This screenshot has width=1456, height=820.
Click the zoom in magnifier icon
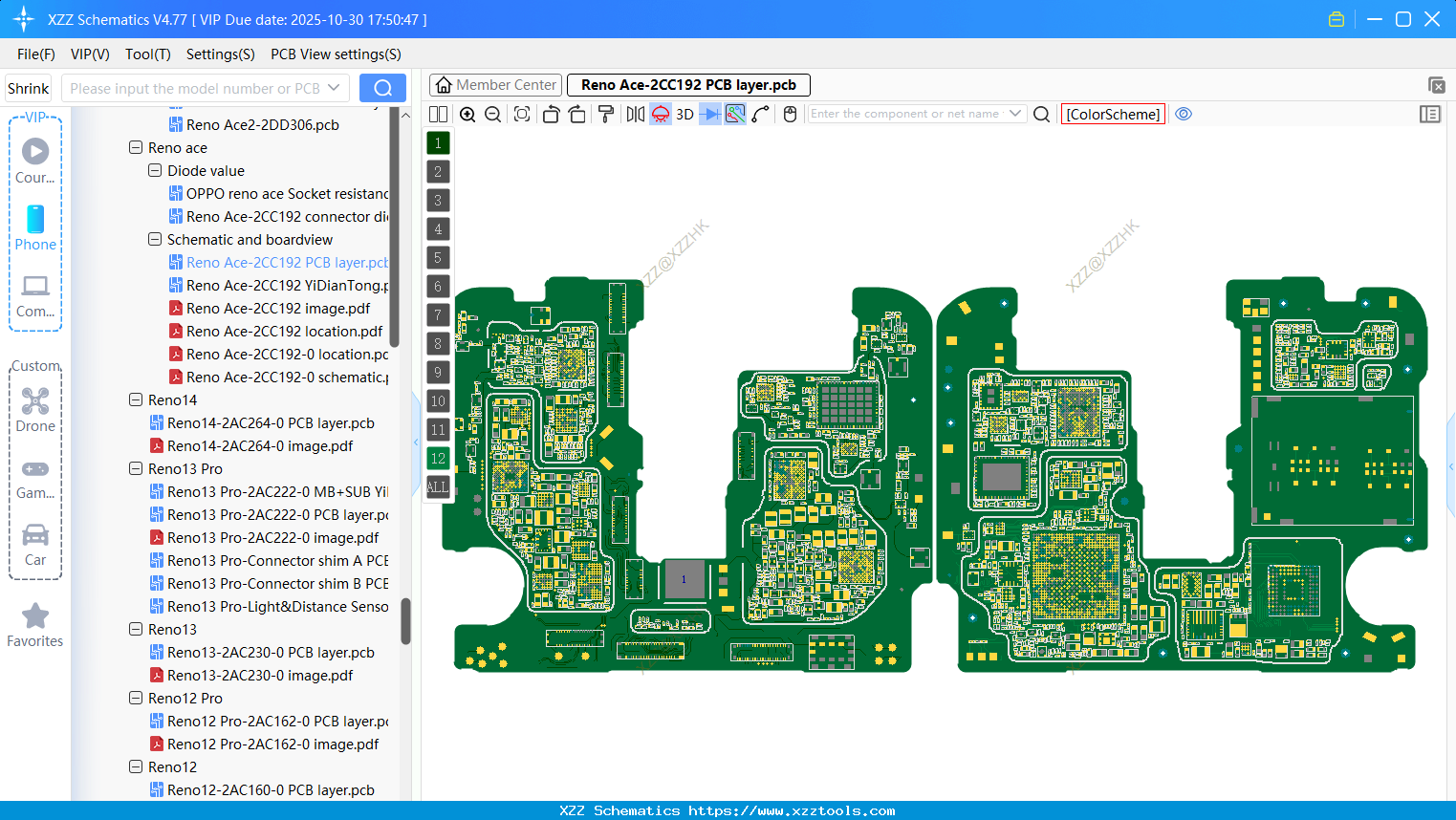467,115
